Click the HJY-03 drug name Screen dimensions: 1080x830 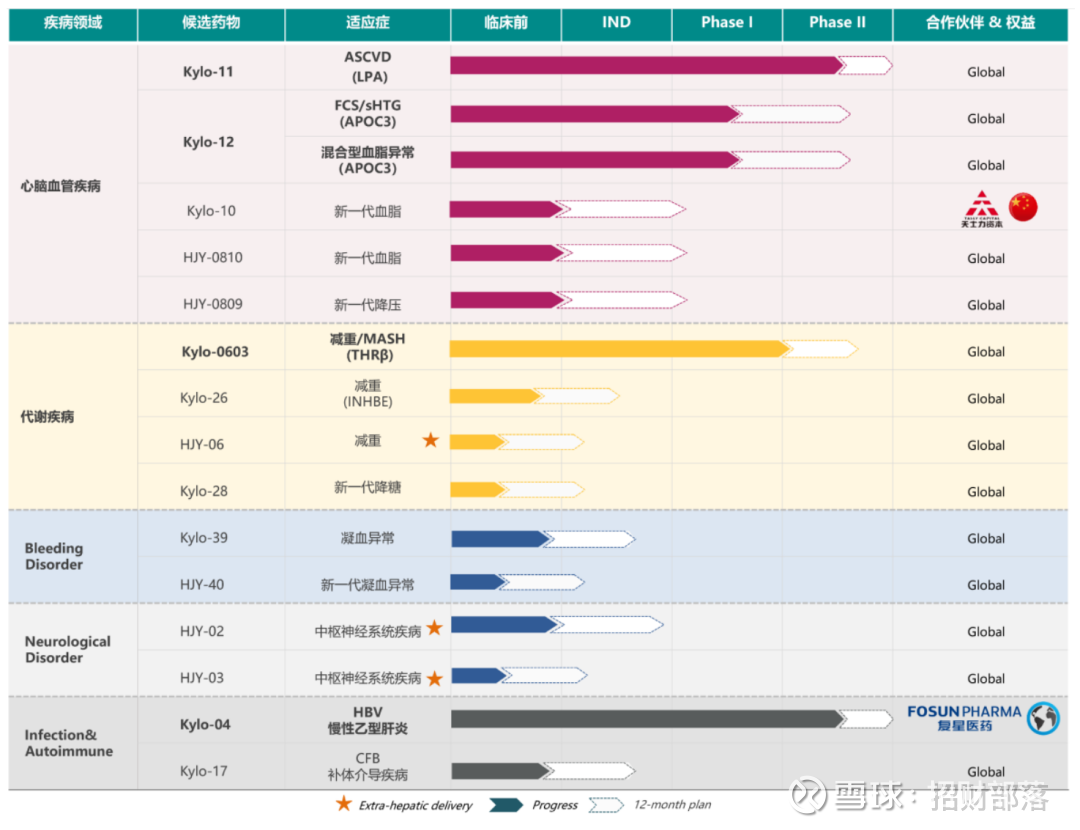202,678
